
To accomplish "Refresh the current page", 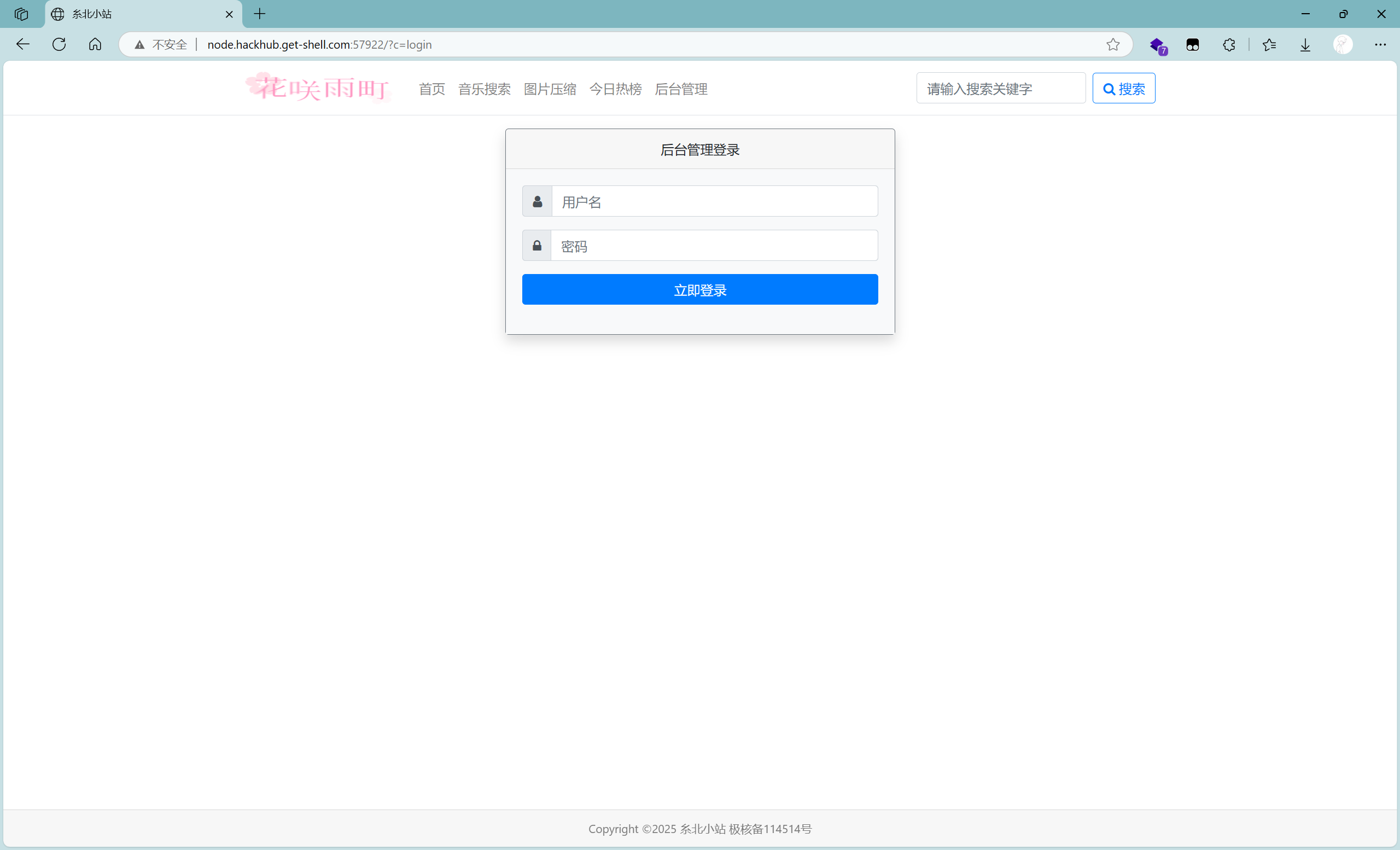I will [x=59, y=44].
